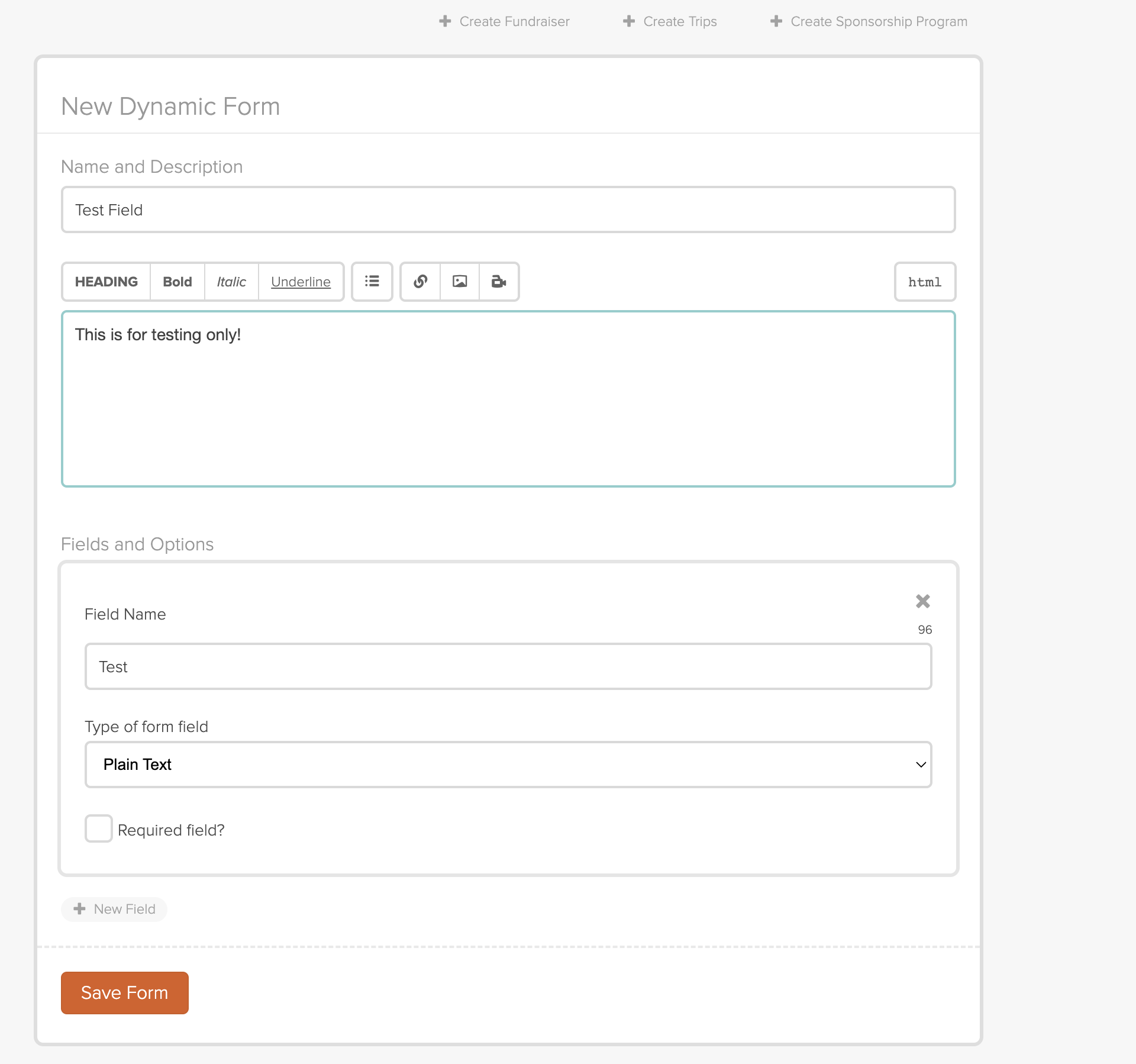Image resolution: width=1136 pixels, height=1064 pixels.
Task: Click the plus icon beside Create Sponsorship Program
Action: click(x=776, y=21)
